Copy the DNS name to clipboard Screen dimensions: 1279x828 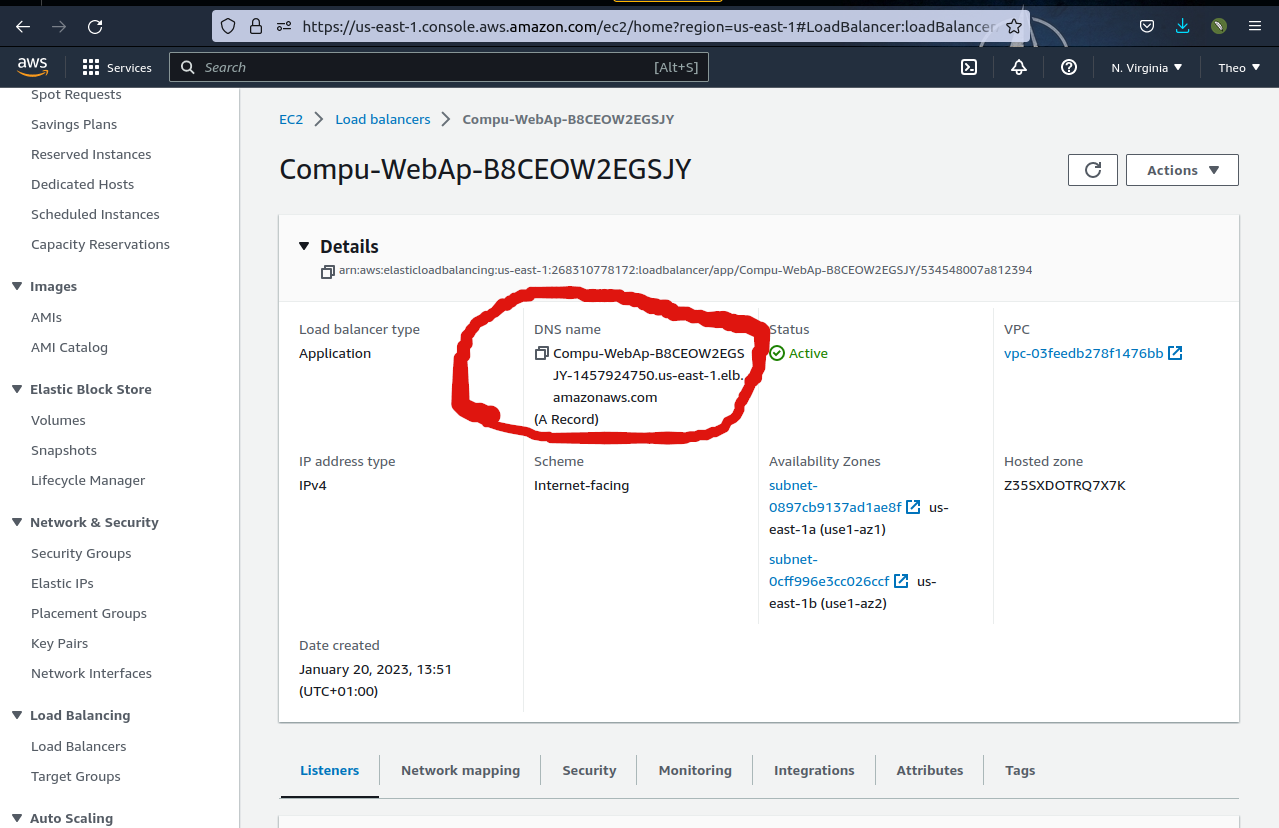(542, 353)
